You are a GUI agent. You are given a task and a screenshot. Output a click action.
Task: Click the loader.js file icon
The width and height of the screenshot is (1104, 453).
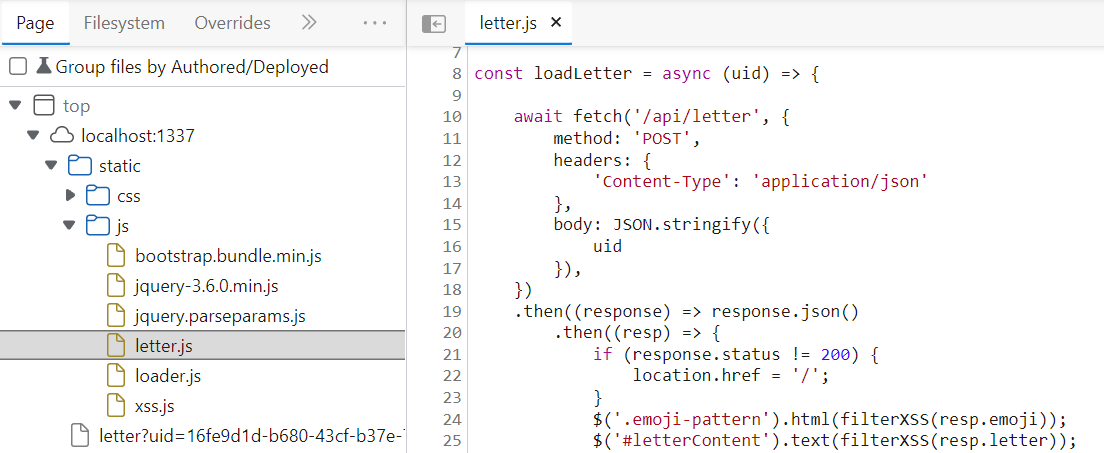coord(118,376)
